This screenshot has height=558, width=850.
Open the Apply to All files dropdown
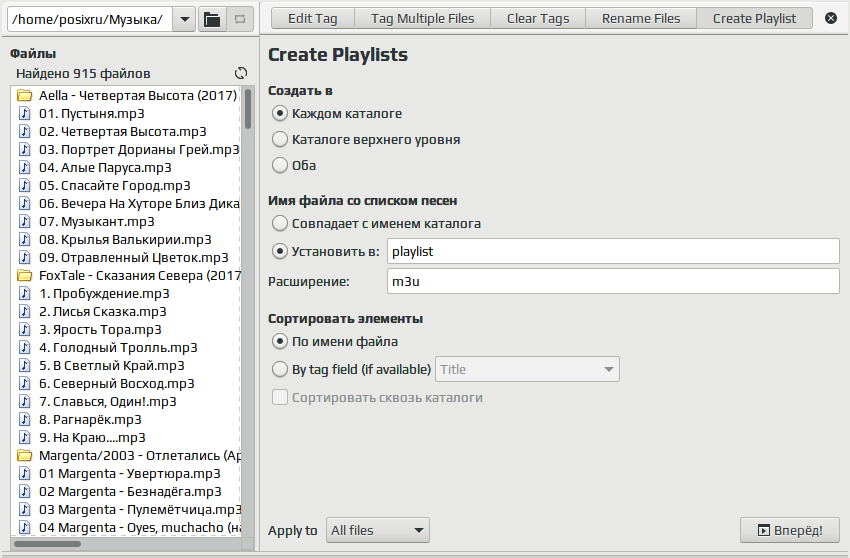[378, 530]
